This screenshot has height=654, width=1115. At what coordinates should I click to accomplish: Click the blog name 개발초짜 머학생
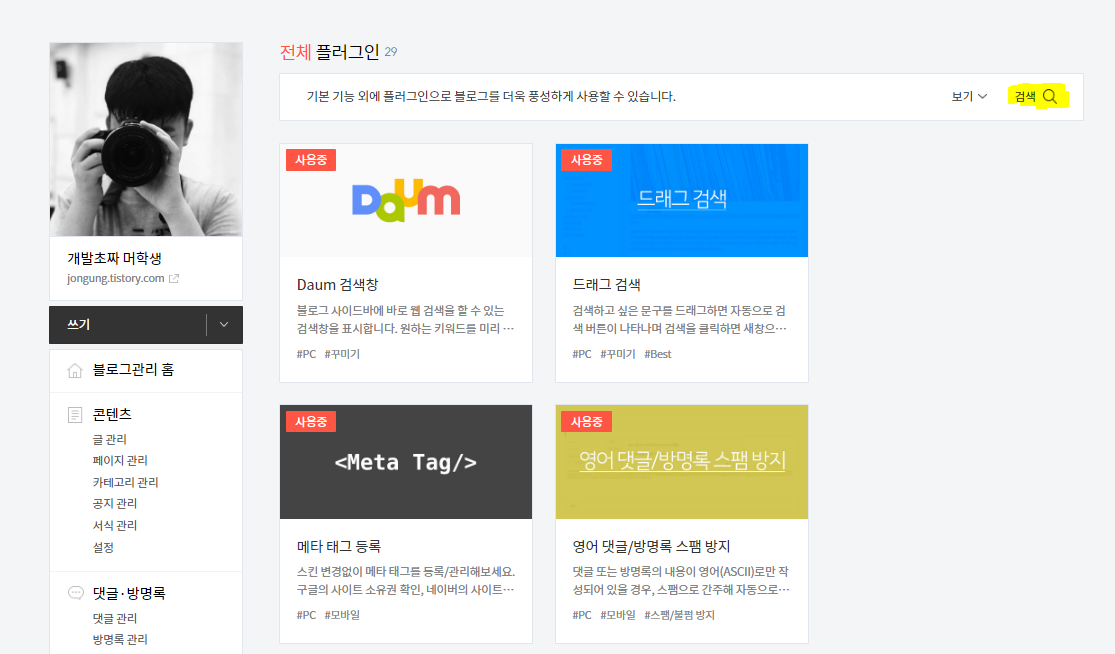point(114,258)
